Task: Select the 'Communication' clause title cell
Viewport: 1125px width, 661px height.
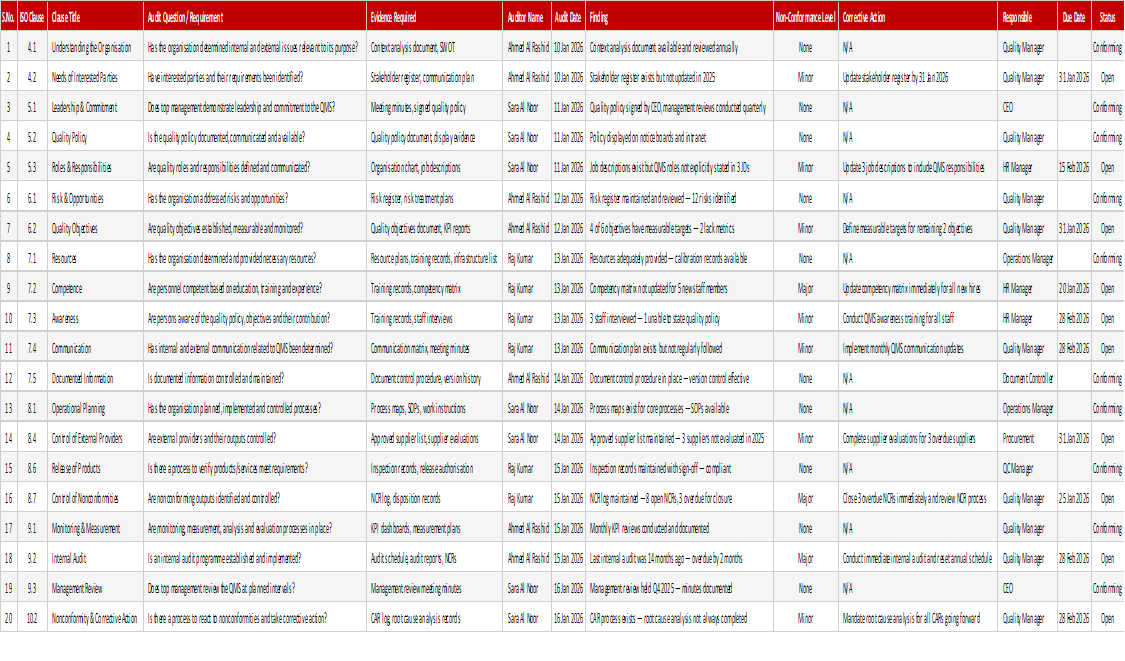Action: (x=95, y=348)
